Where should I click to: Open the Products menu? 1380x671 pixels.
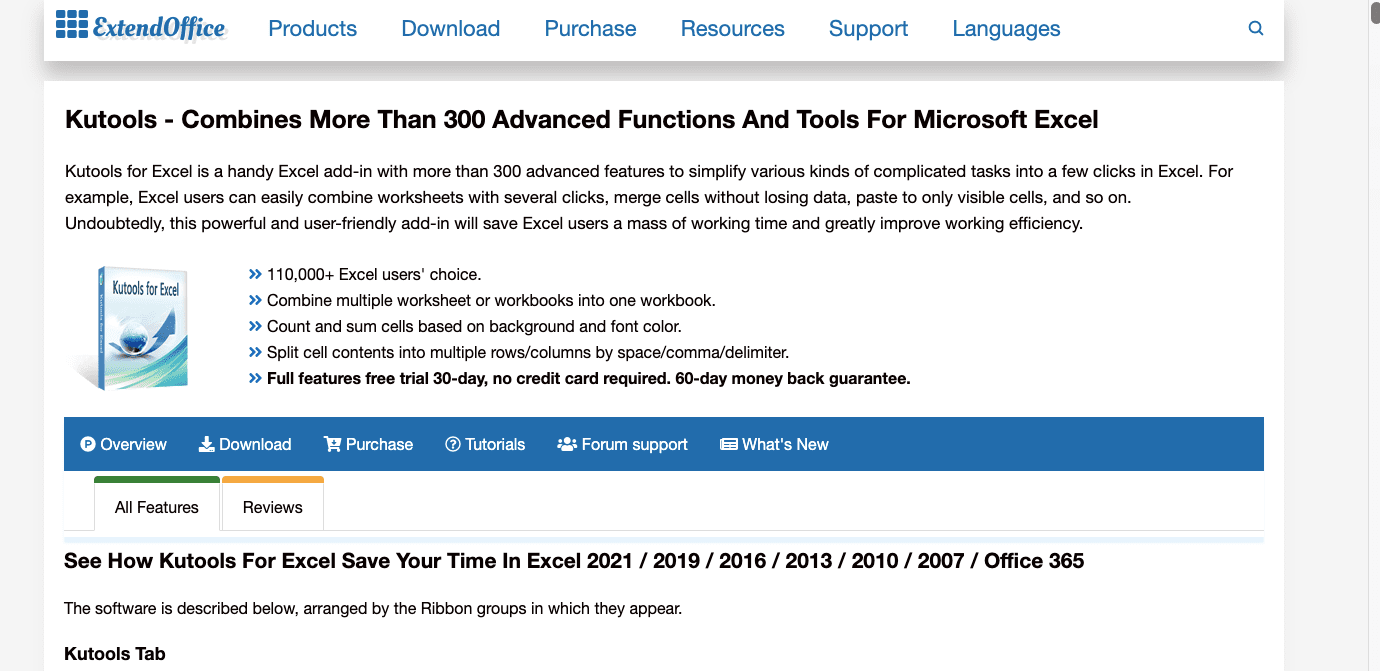[312, 29]
